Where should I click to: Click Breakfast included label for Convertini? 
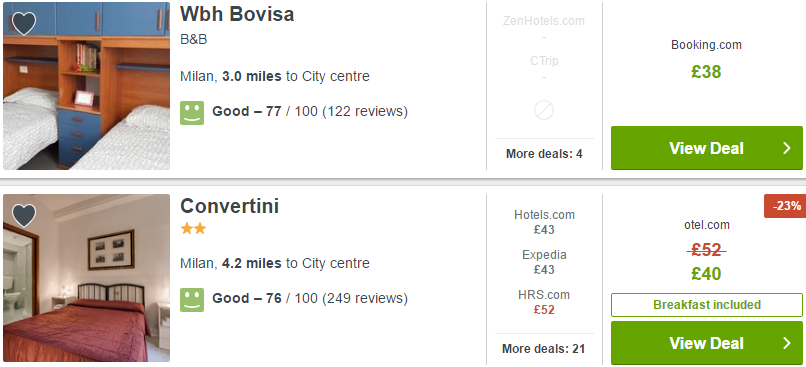pos(707,305)
